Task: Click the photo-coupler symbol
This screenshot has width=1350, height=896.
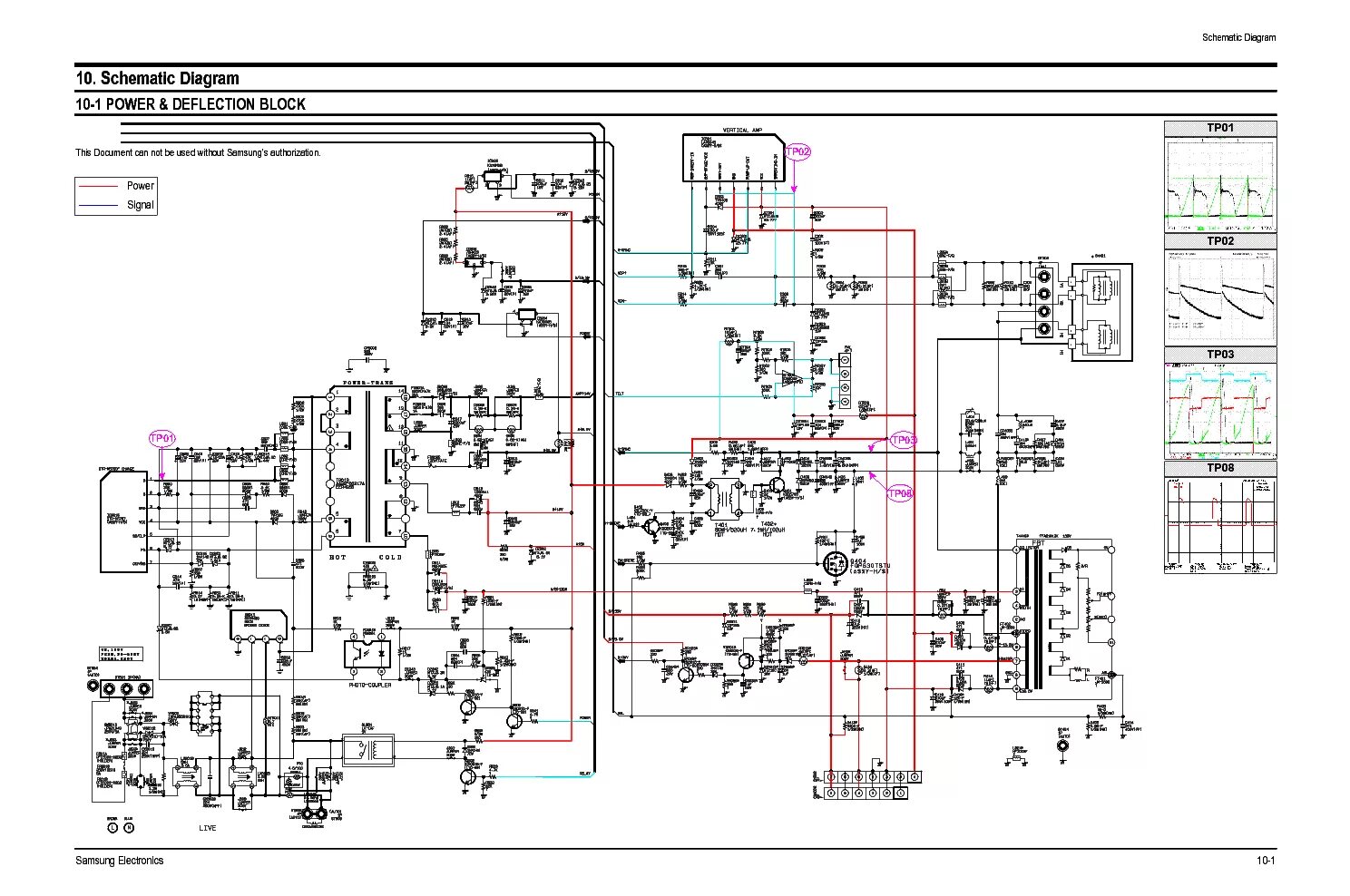Action: pyautogui.click(x=369, y=656)
